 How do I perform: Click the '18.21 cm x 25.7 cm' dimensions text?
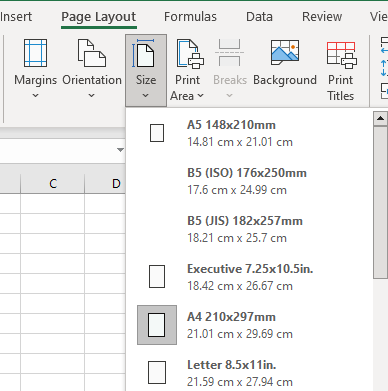(x=237, y=238)
